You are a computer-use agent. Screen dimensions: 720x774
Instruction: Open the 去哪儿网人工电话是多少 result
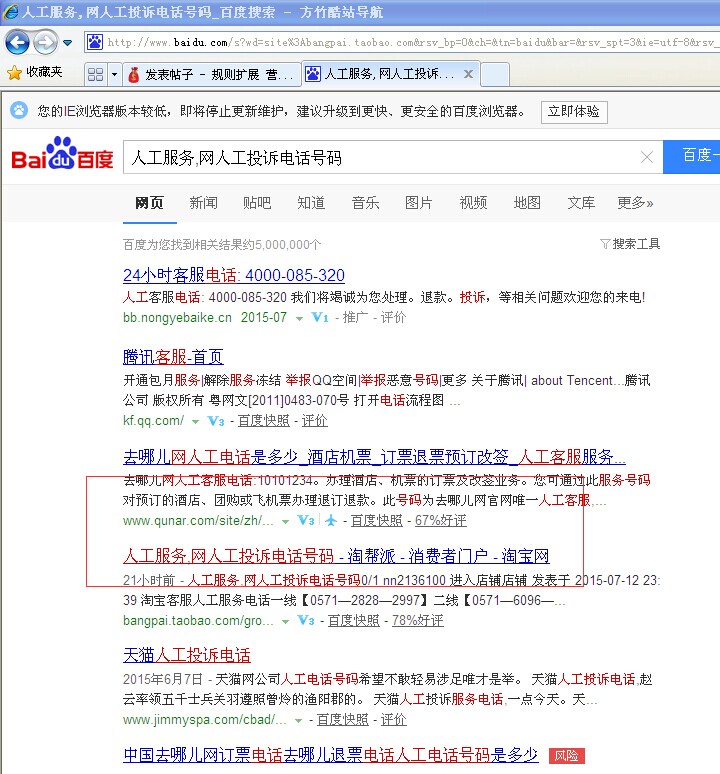[x=374, y=457]
